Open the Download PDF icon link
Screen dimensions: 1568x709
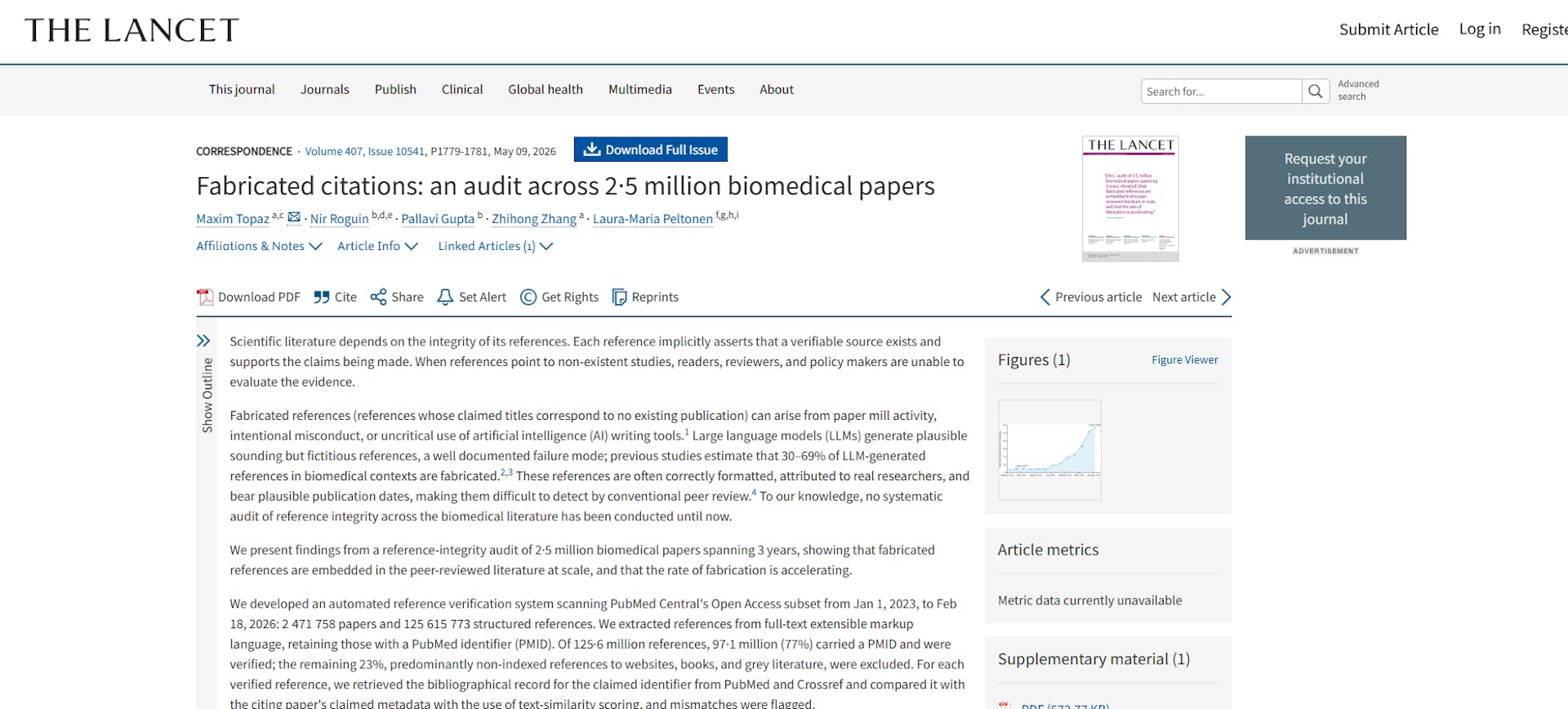click(205, 297)
